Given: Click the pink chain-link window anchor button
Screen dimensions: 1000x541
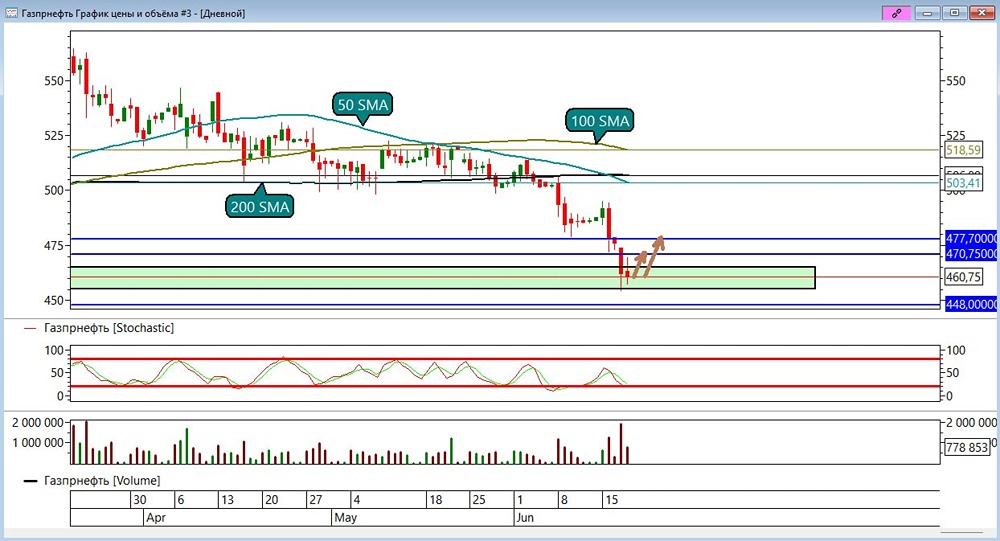Looking at the screenshot, I should tap(896, 13).
